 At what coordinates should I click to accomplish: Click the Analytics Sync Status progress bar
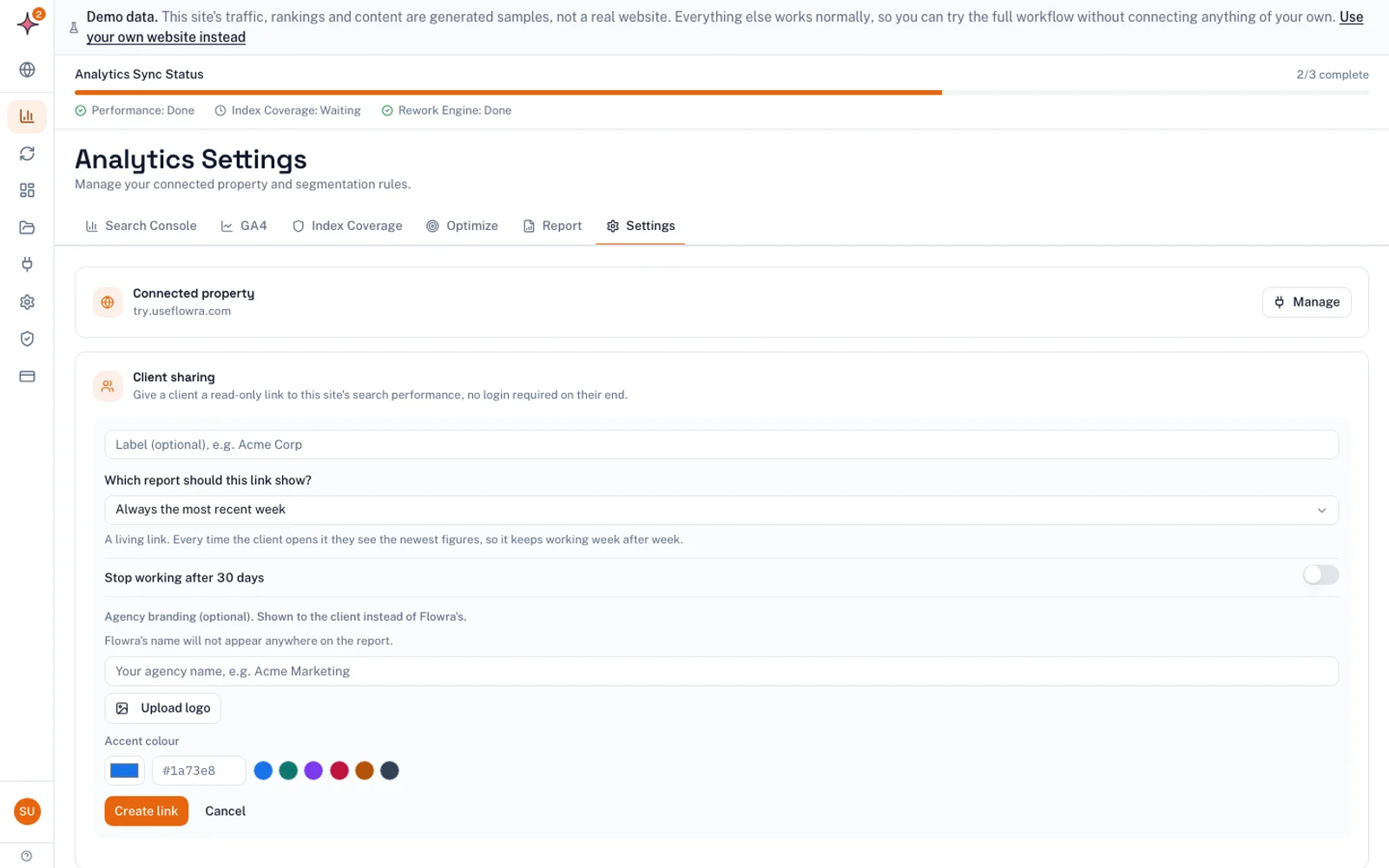(721, 92)
